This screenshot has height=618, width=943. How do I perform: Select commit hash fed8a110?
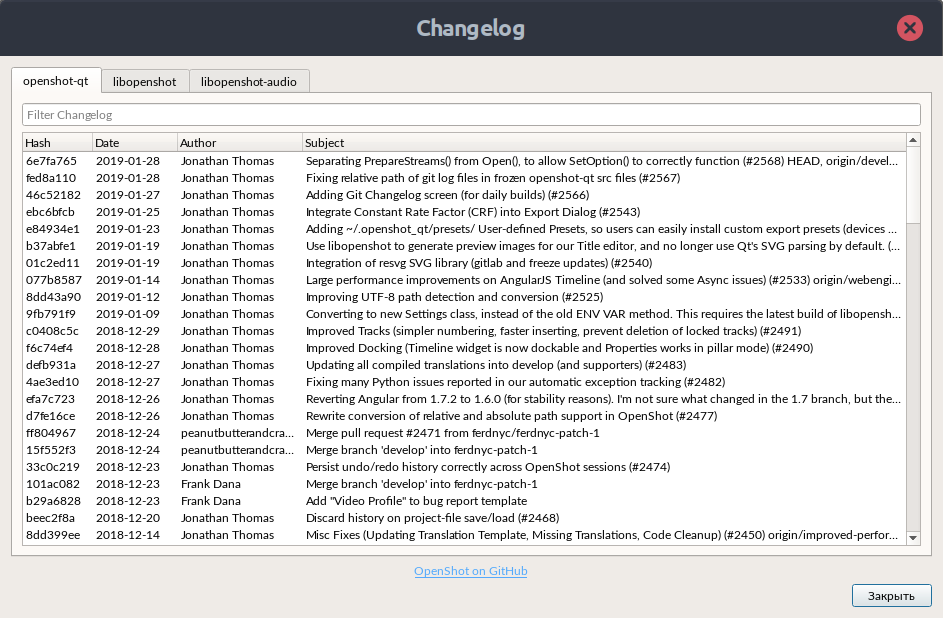(x=51, y=178)
